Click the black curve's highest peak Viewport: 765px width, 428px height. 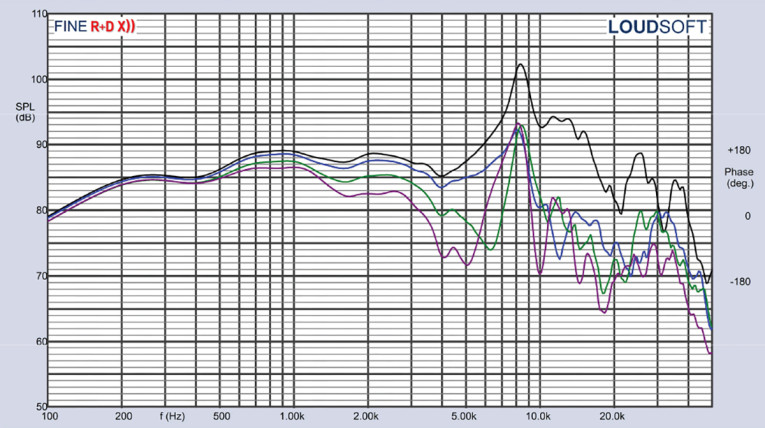(x=520, y=65)
